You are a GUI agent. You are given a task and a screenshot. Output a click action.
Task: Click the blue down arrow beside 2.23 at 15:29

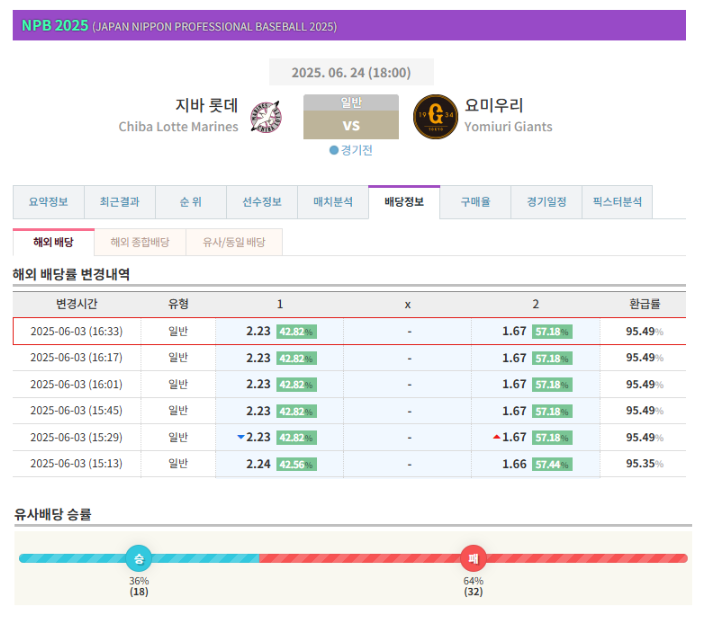(x=241, y=437)
